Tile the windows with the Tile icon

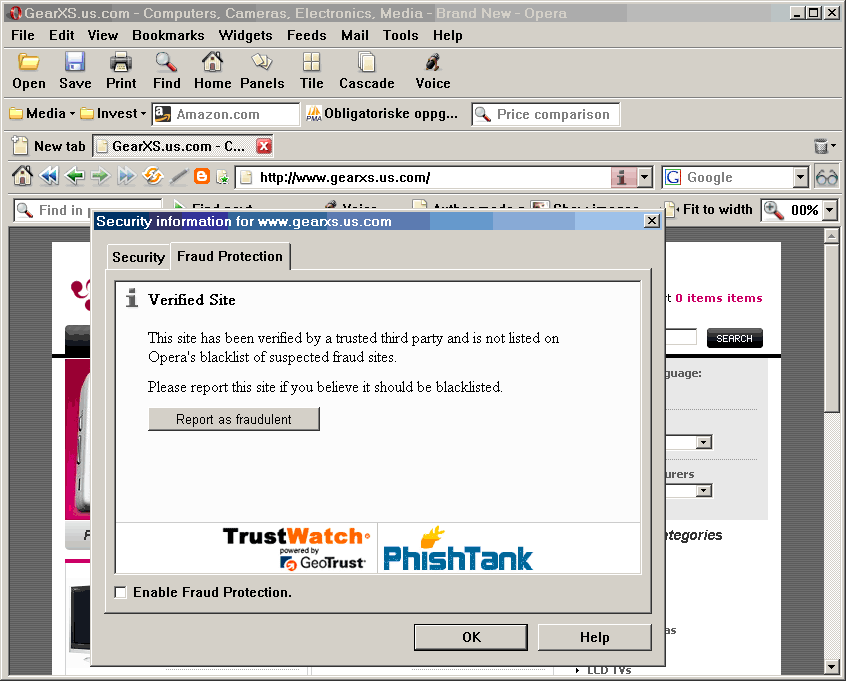311,63
